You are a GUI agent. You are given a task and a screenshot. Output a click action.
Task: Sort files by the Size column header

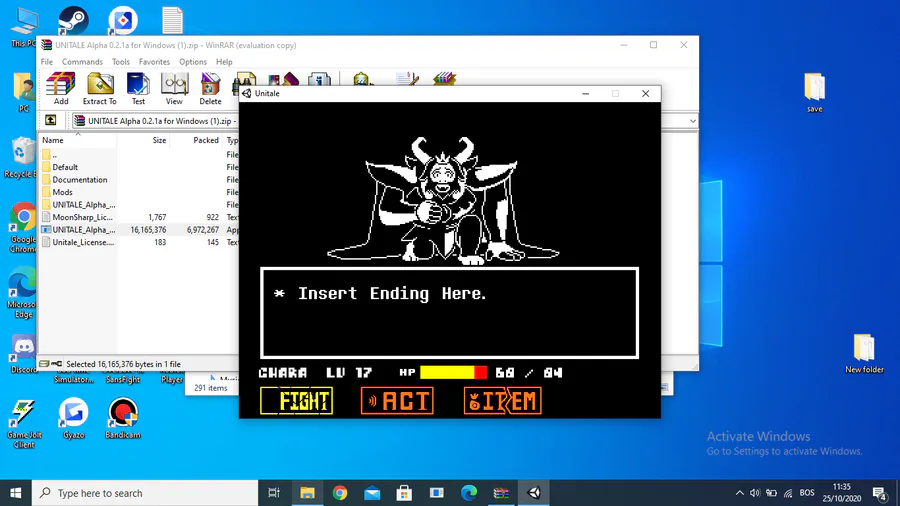click(x=143, y=140)
